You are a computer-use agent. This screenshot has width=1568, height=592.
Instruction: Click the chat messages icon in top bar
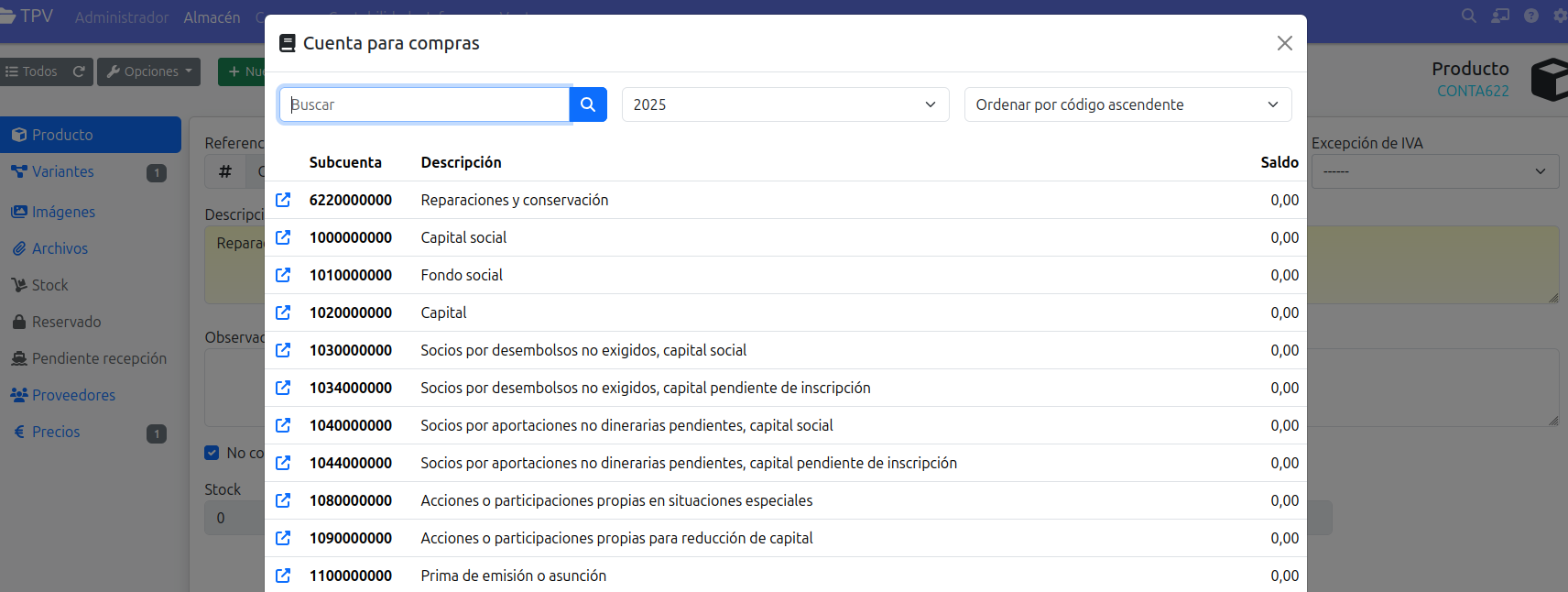(x=1500, y=16)
